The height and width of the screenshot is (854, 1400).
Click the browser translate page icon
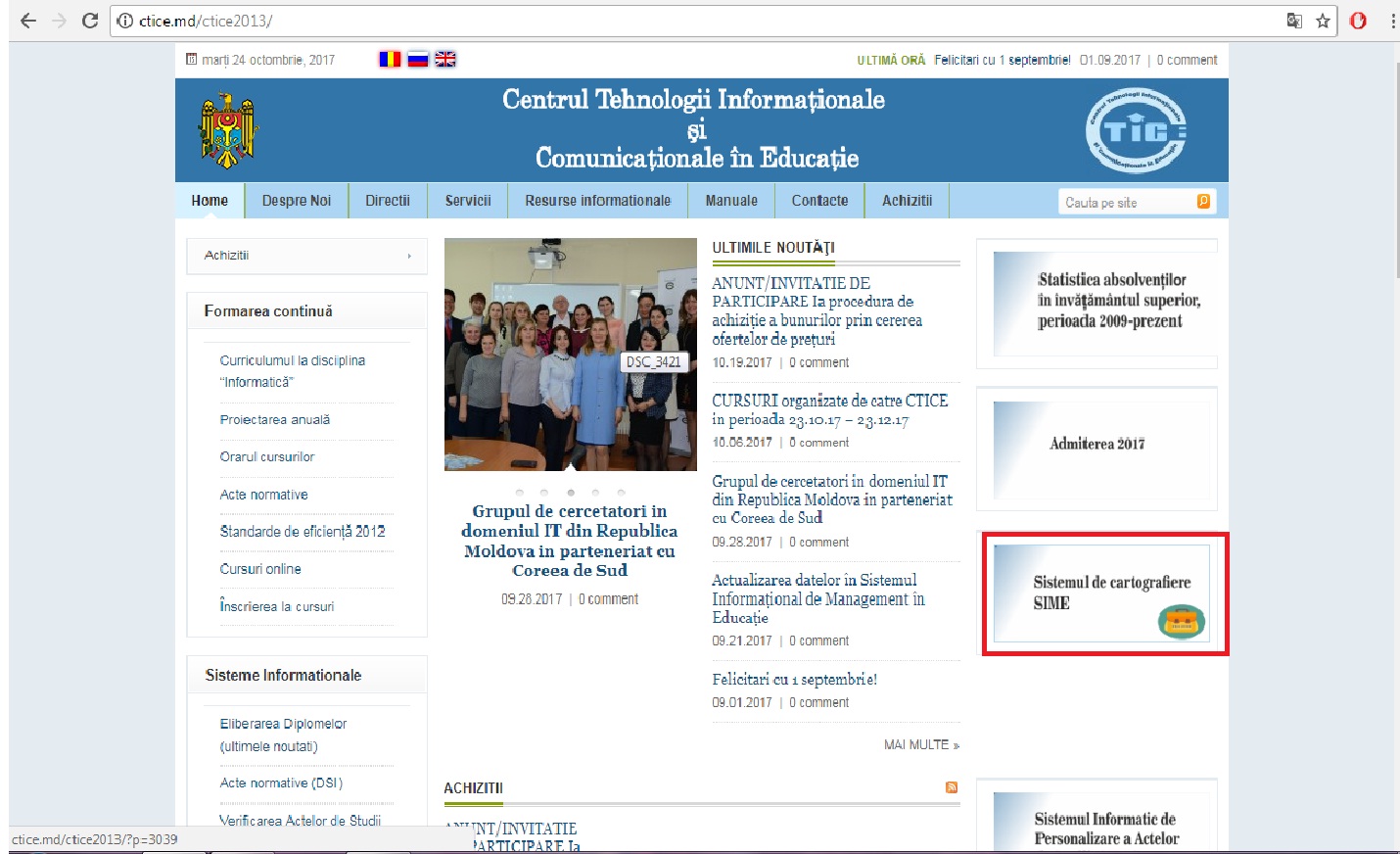click(x=1294, y=21)
